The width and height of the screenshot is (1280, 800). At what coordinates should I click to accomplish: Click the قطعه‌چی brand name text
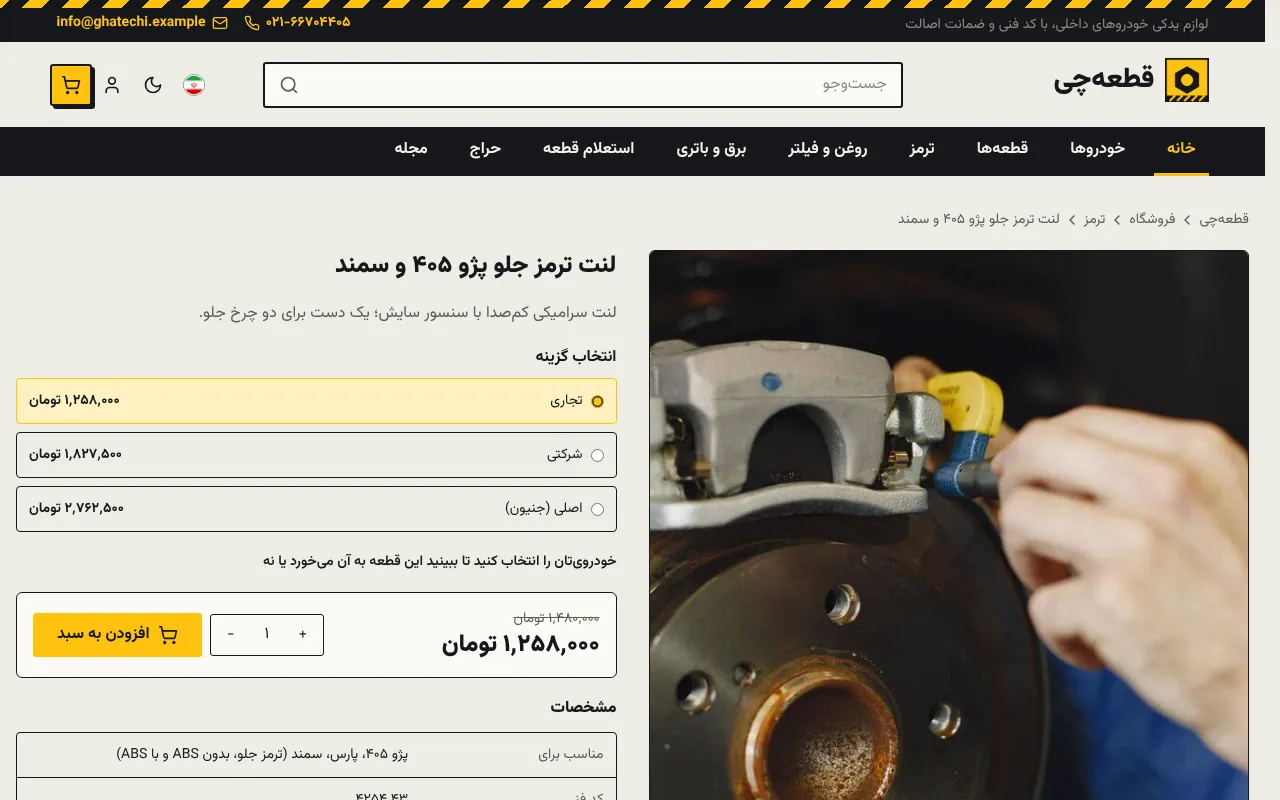pyautogui.click(x=1104, y=80)
